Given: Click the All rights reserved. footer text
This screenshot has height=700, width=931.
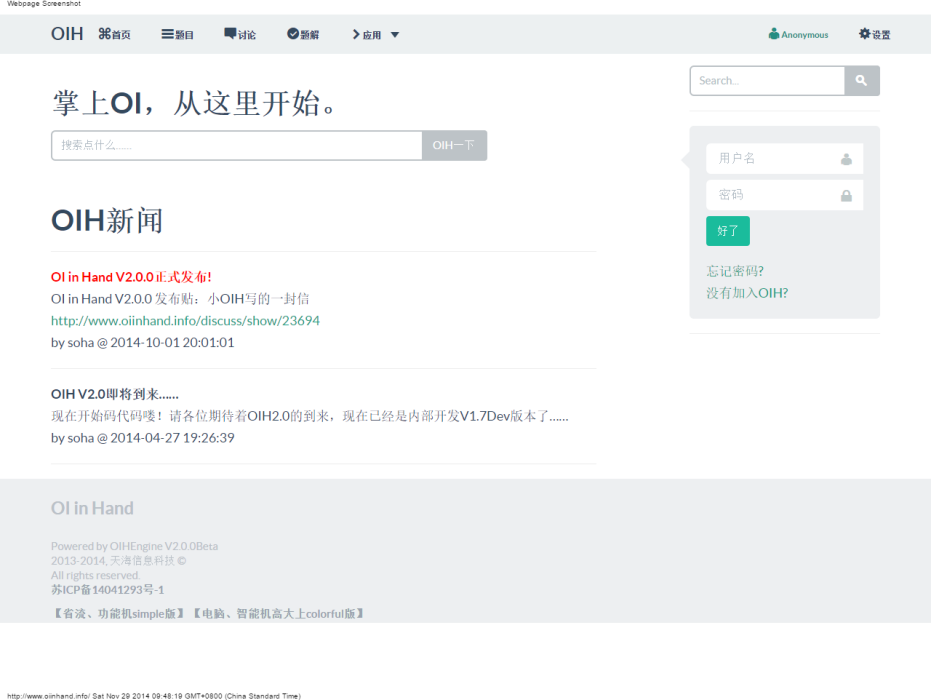Looking at the screenshot, I should [96, 575].
